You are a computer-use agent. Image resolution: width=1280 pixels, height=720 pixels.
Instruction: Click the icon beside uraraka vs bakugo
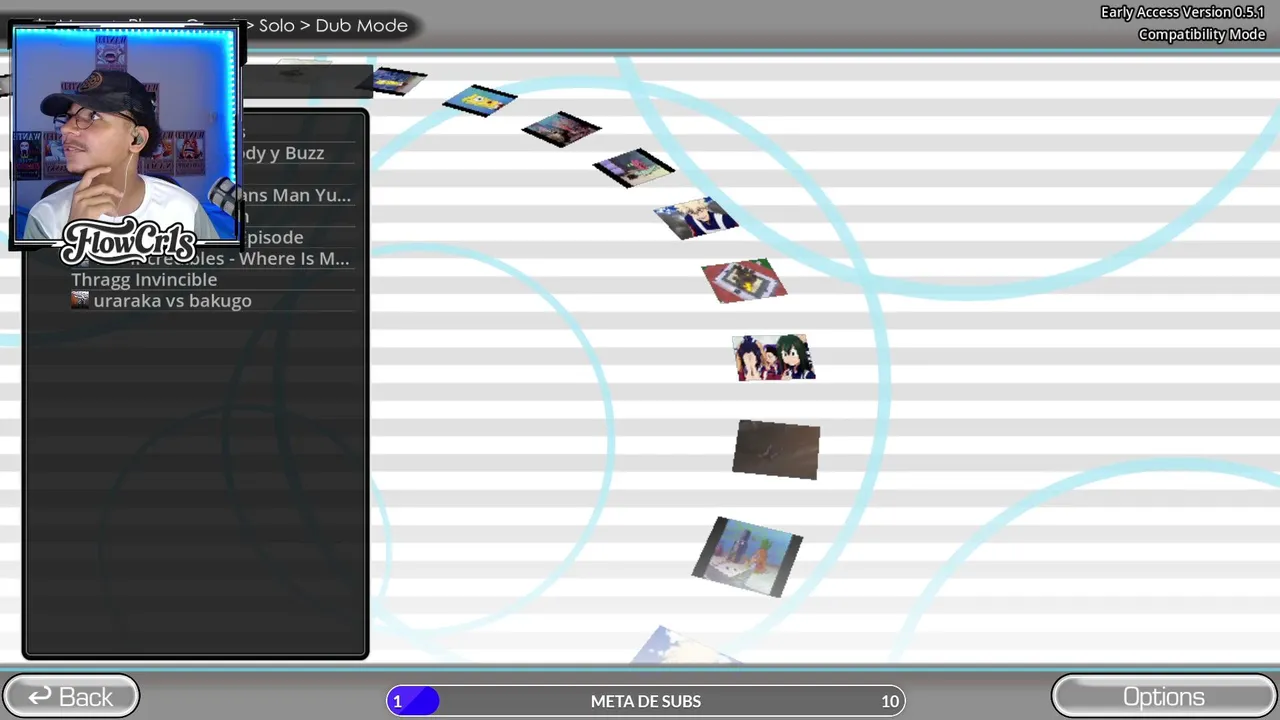pyautogui.click(x=80, y=300)
